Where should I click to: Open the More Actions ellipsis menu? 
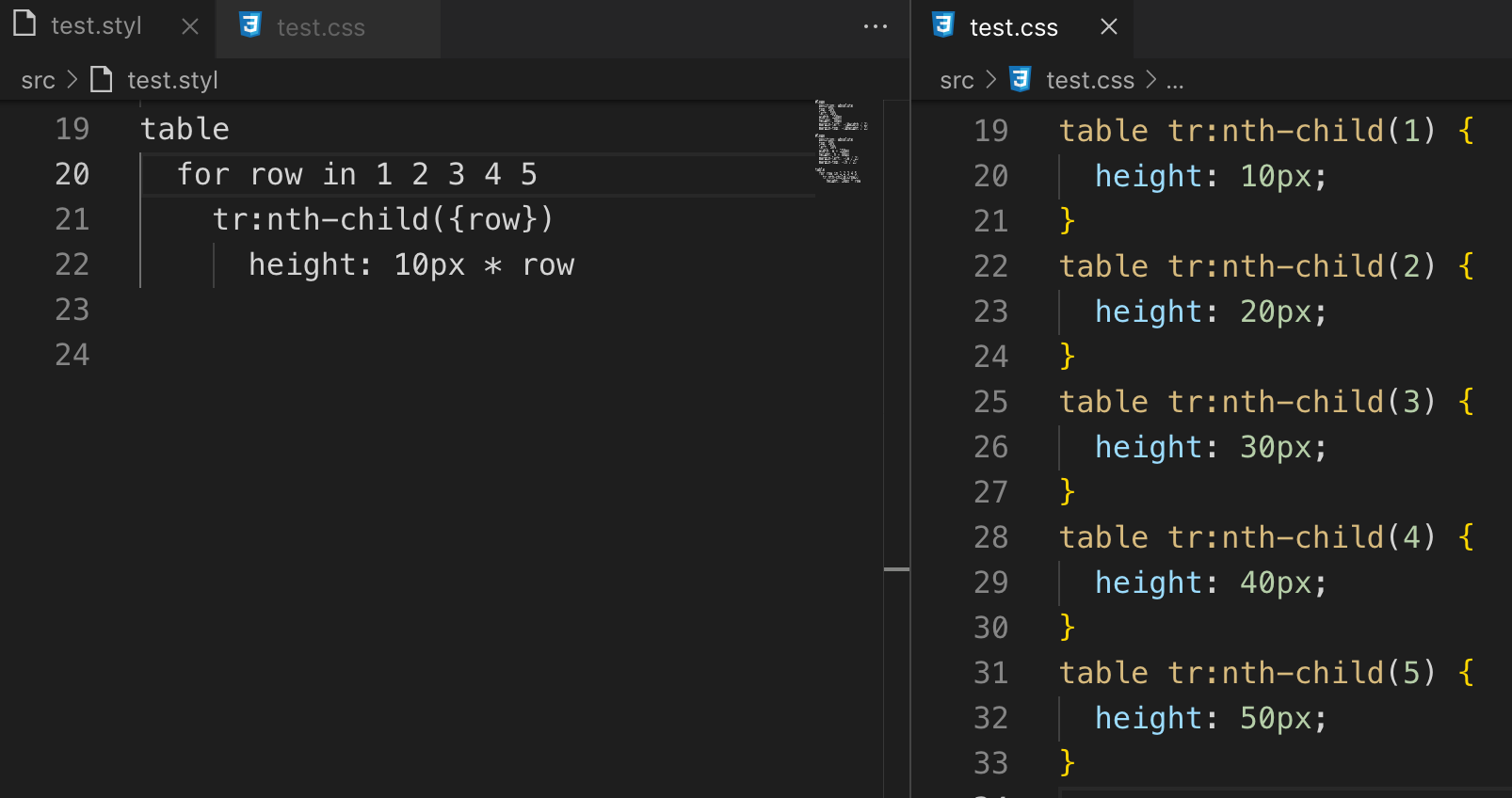tap(875, 26)
